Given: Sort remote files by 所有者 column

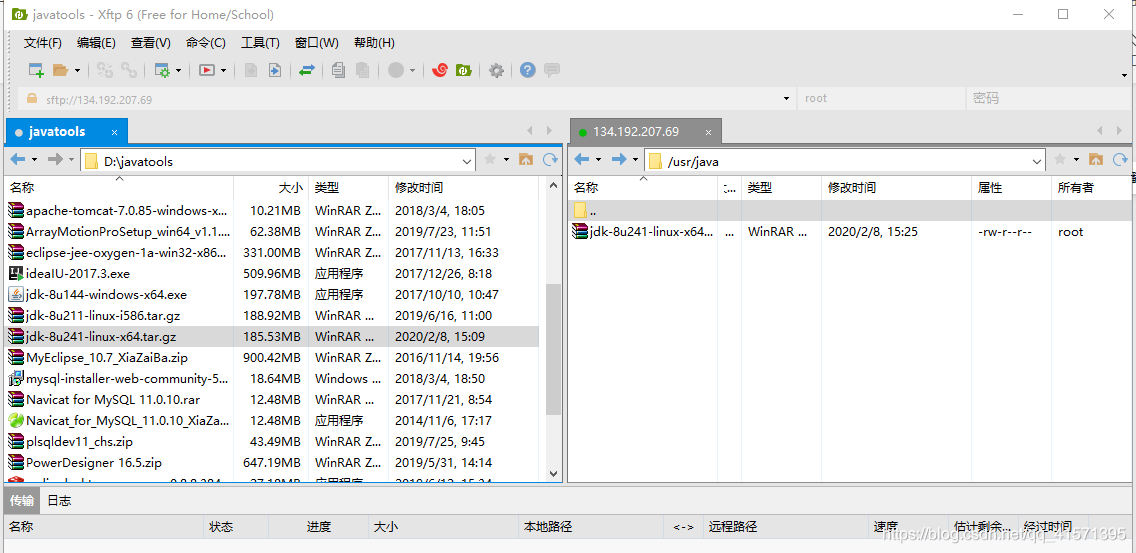Looking at the screenshot, I should [x=1093, y=188].
